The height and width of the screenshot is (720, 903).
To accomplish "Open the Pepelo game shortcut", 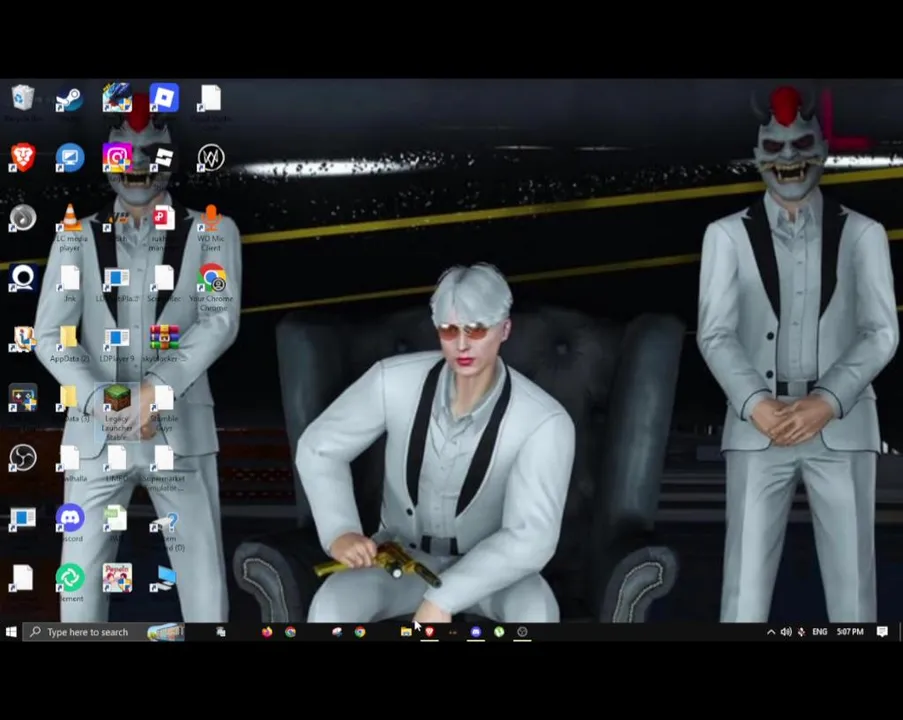I will (x=117, y=578).
